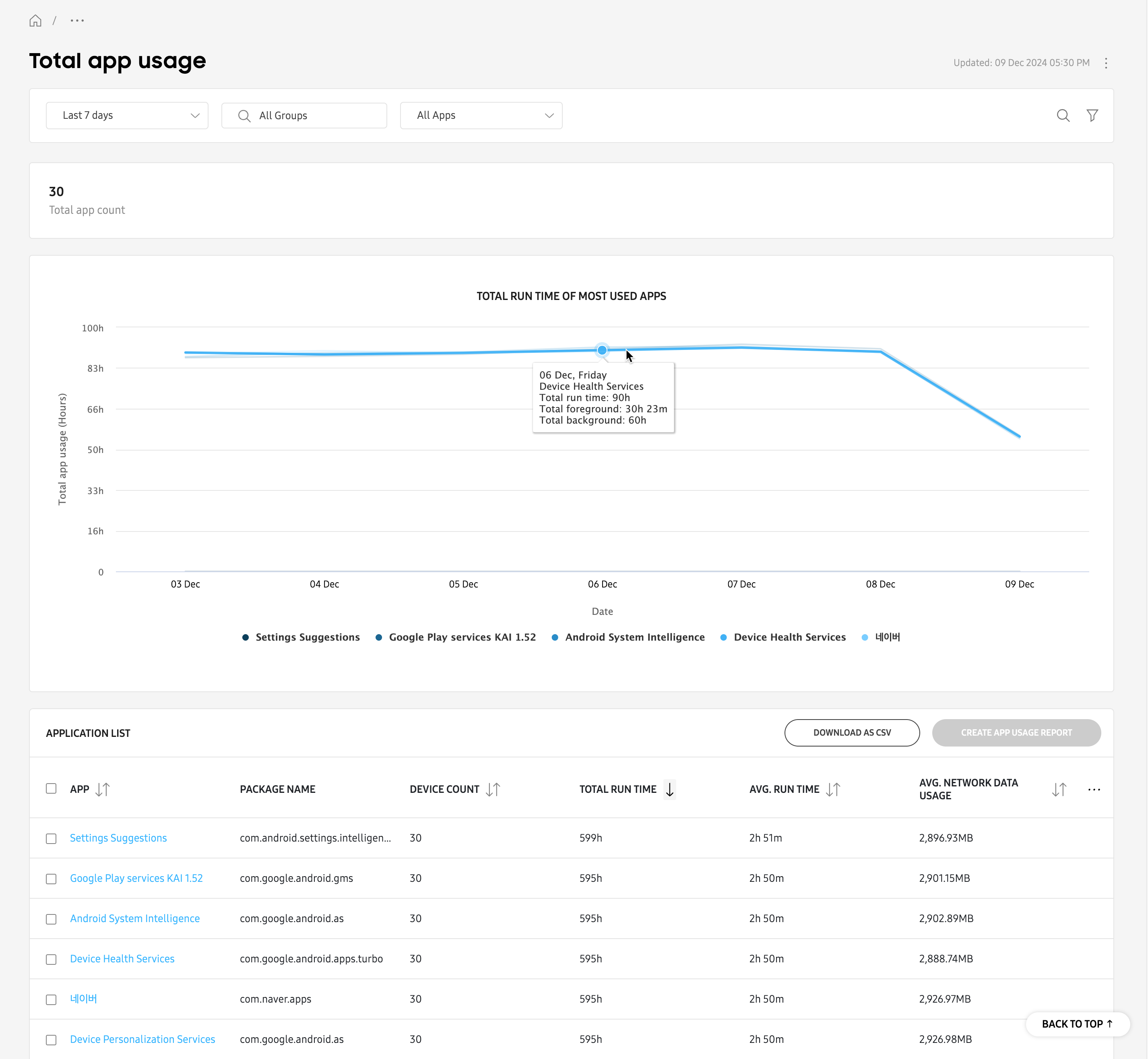Click the Download as CSV button
Screen dimensions: 1148x1059
click(x=852, y=732)
